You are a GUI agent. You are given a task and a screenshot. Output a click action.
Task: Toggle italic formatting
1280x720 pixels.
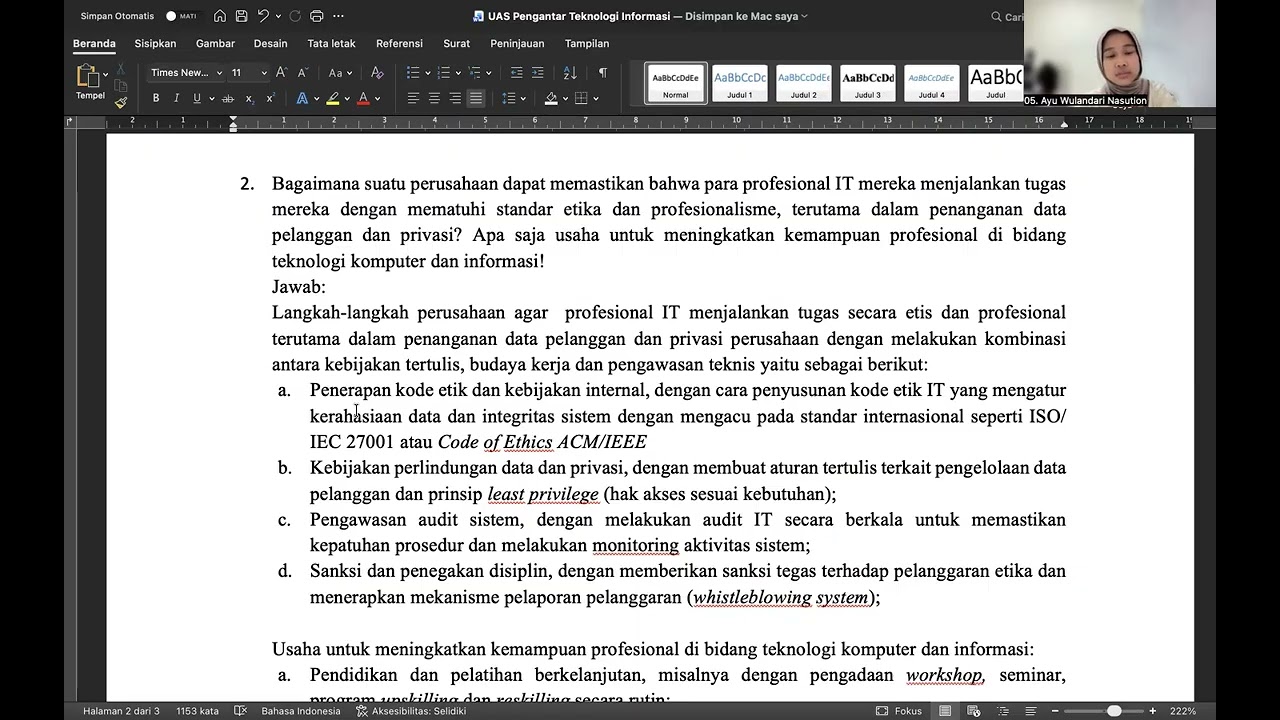(176, 98)
